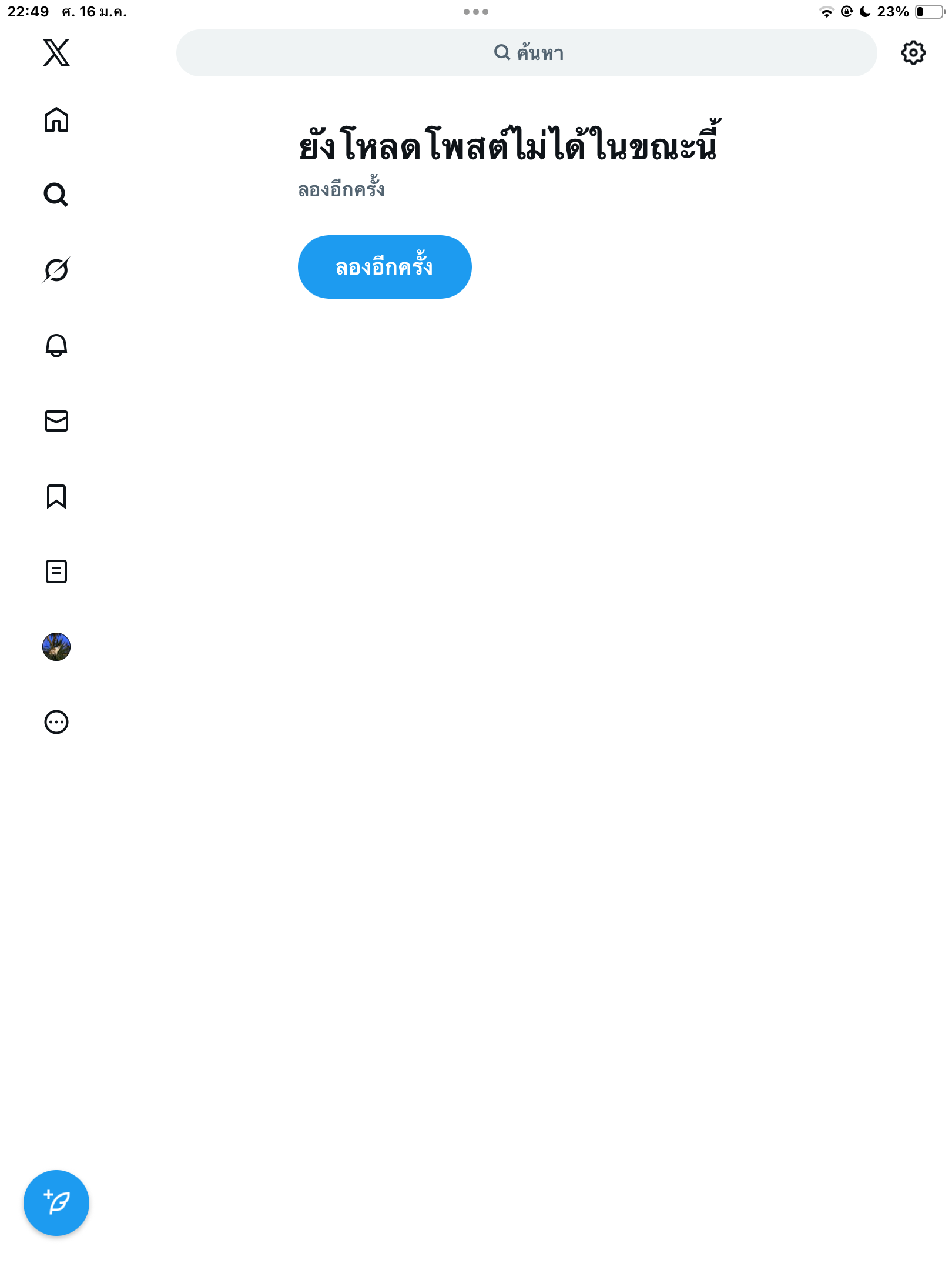This screenshot has width=952, height=1270.
Task: Open the Bookmarks page
Action: tap(56, 496)
